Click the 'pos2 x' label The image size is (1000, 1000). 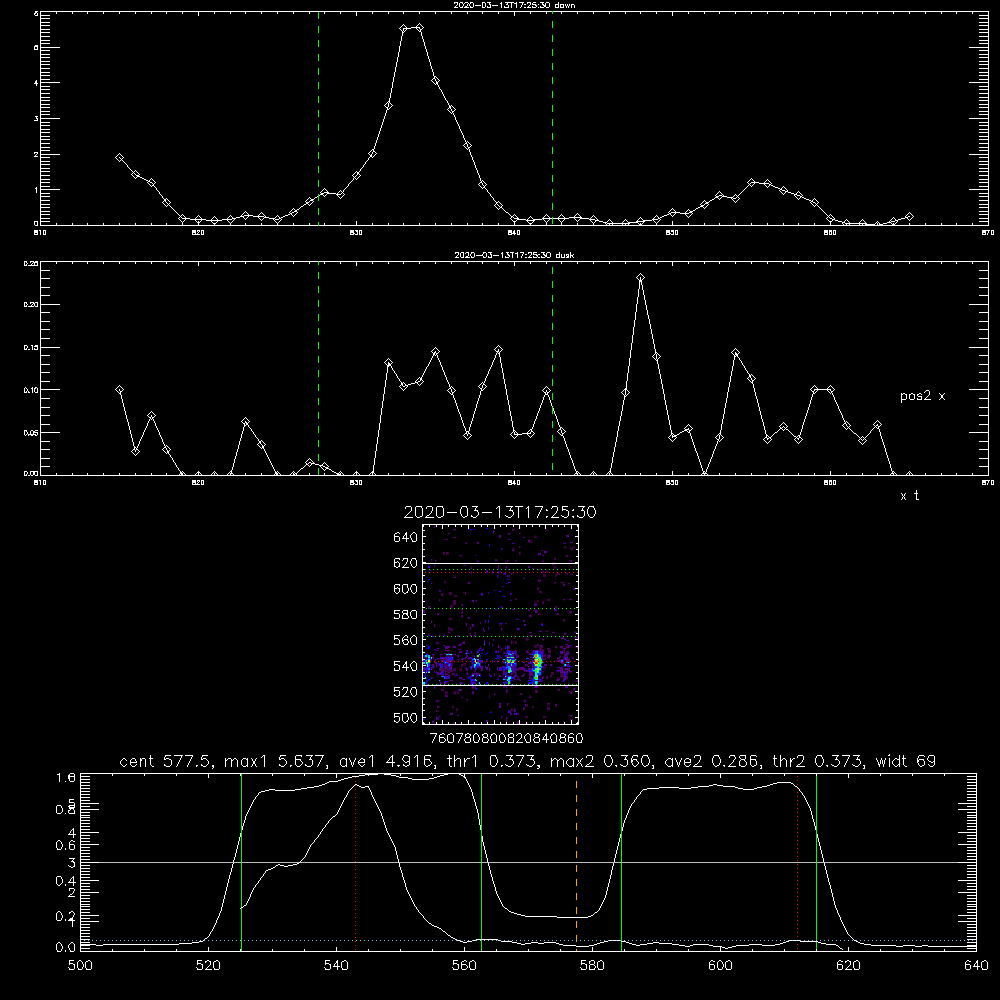coord(922,396)
